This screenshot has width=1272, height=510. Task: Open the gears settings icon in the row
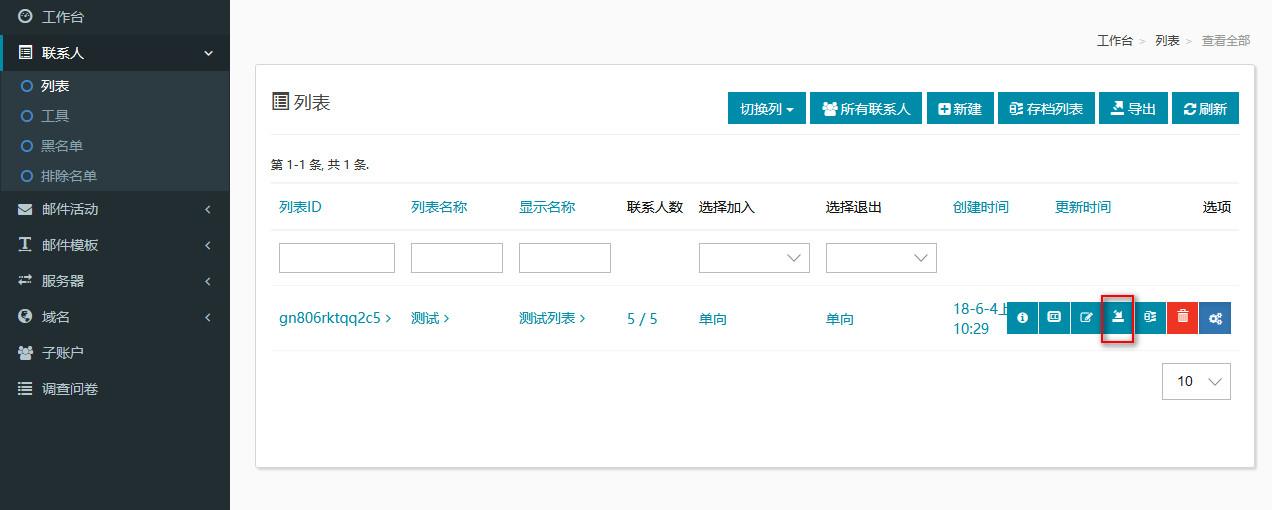[1215, 318]
